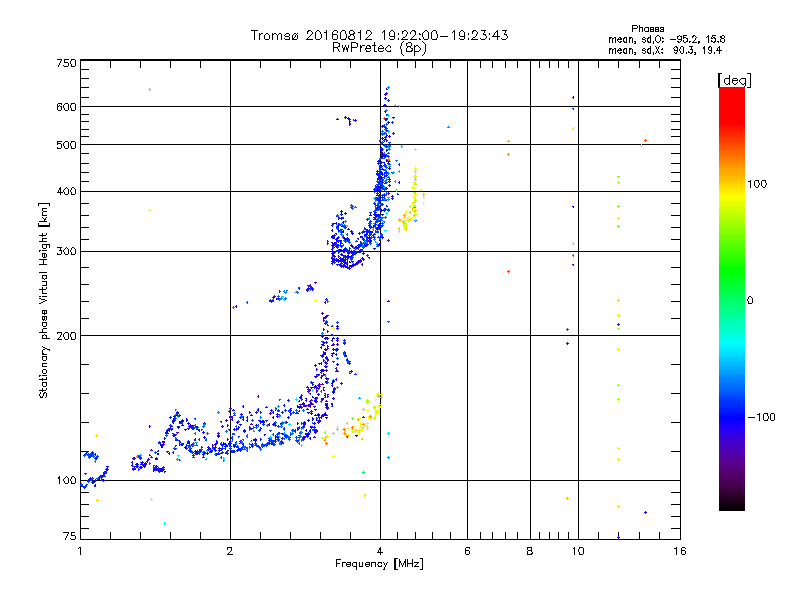Click y-axis tick label '600'
The image size is (800, 600).
tap(66, 107)
